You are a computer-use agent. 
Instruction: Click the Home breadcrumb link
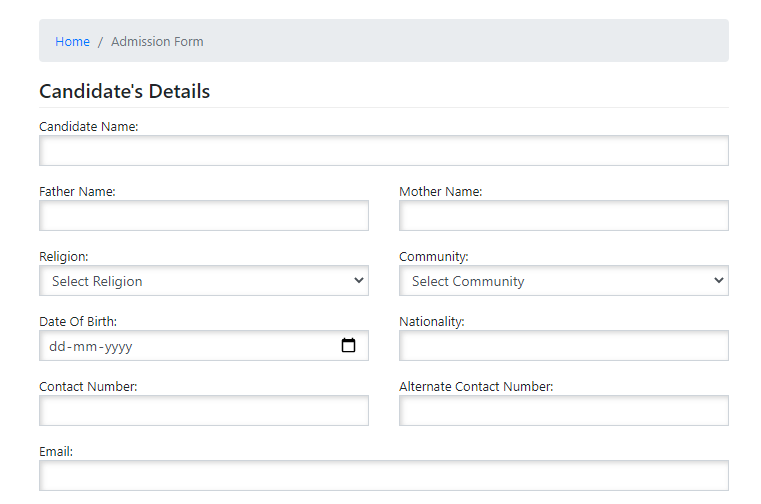(72, 41)
